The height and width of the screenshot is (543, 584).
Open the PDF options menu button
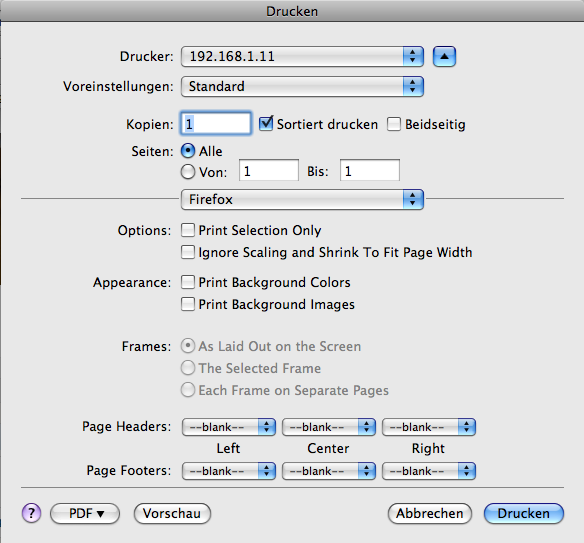(85, 514)
